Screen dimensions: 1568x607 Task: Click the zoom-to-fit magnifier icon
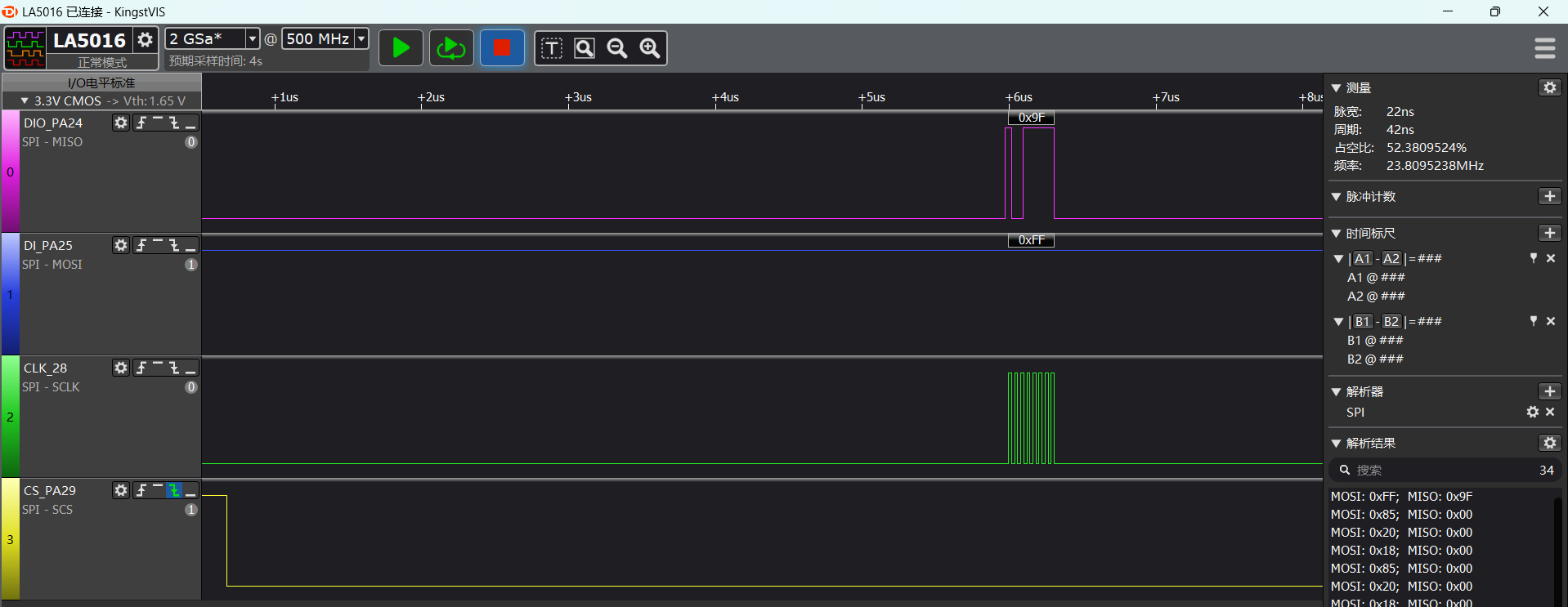585,48
